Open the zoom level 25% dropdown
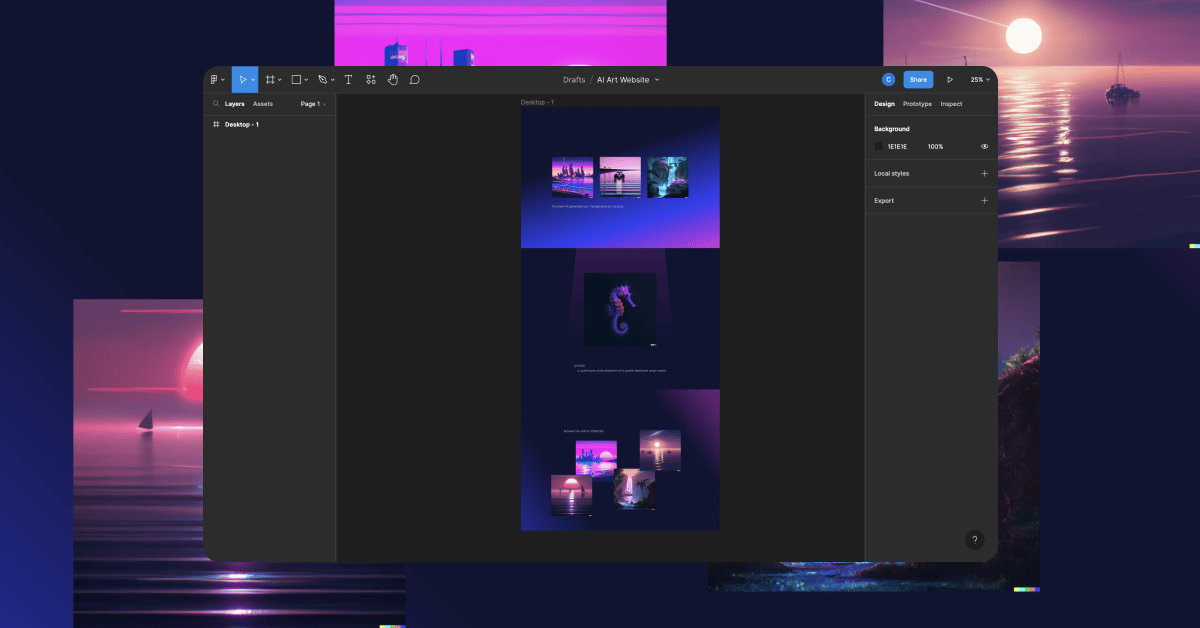Viewport: 1200px width, 628px height. tap(978, 79)
